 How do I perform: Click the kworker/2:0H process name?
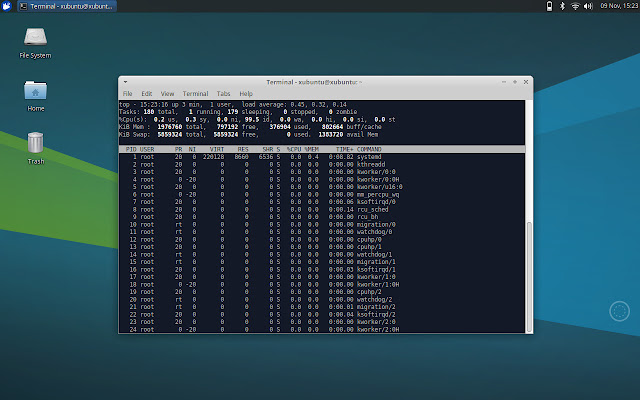click(378, 329)
